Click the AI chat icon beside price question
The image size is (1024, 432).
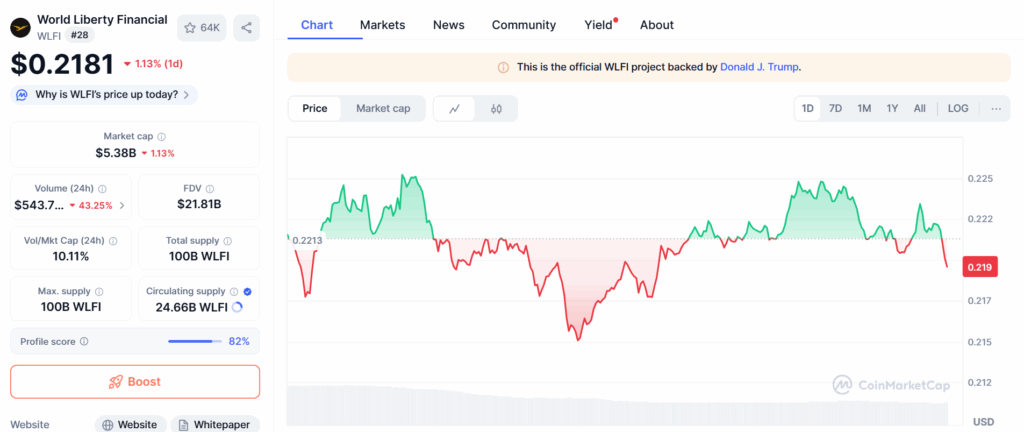[x=22, y=95]
